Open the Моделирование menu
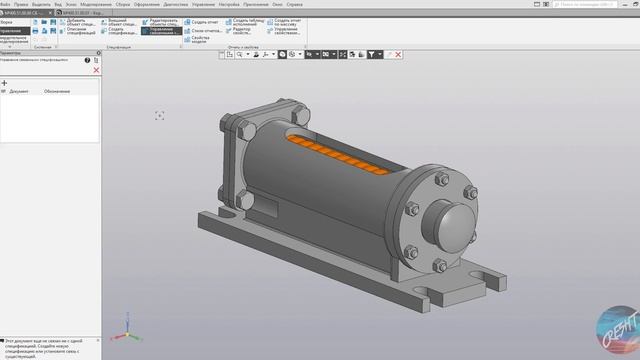This screenshot has height=360, width=640. [x=96, y=4]
